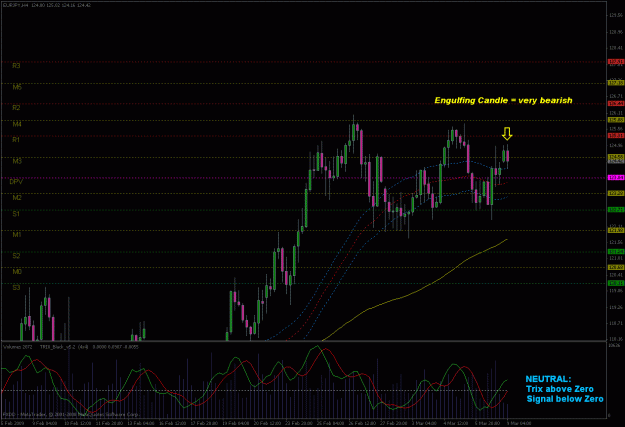
Task: Click the M5 pivot level label
Action: click(x=17, y=87)
